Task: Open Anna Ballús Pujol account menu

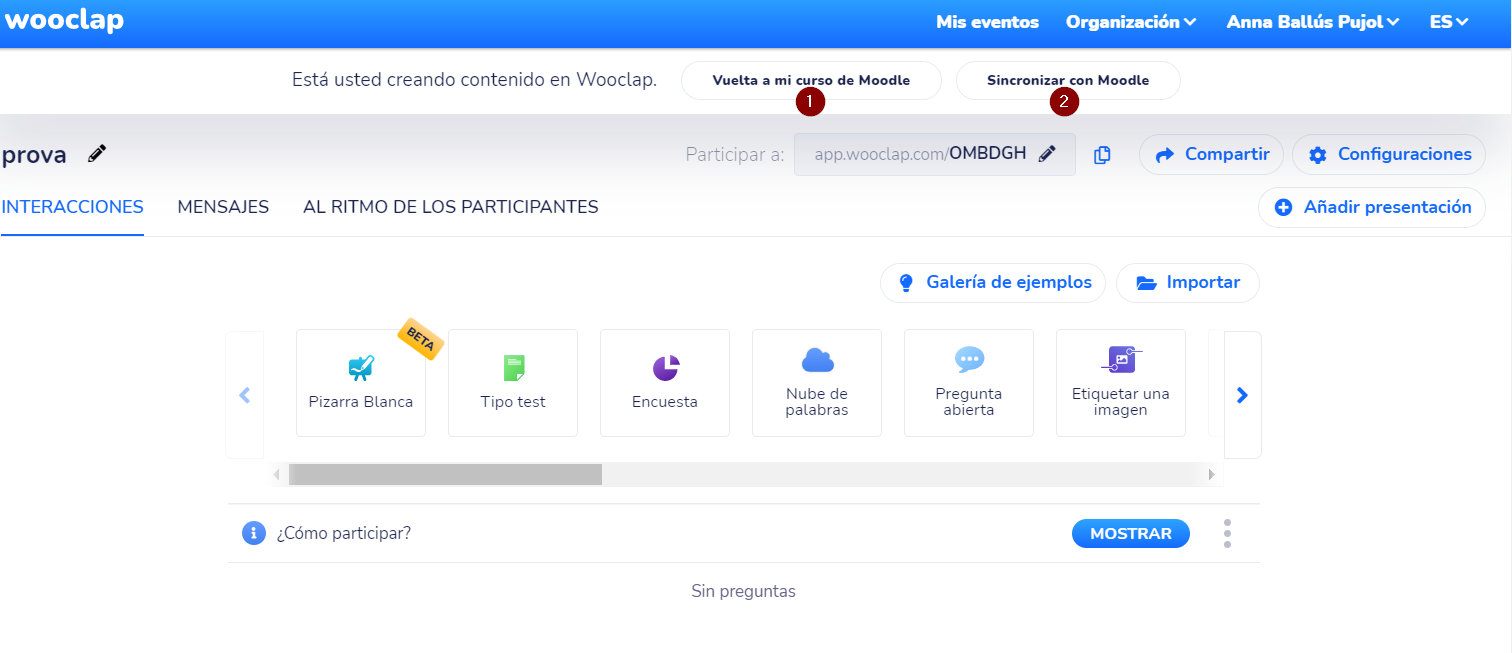Action: (x=1313, y=22)
